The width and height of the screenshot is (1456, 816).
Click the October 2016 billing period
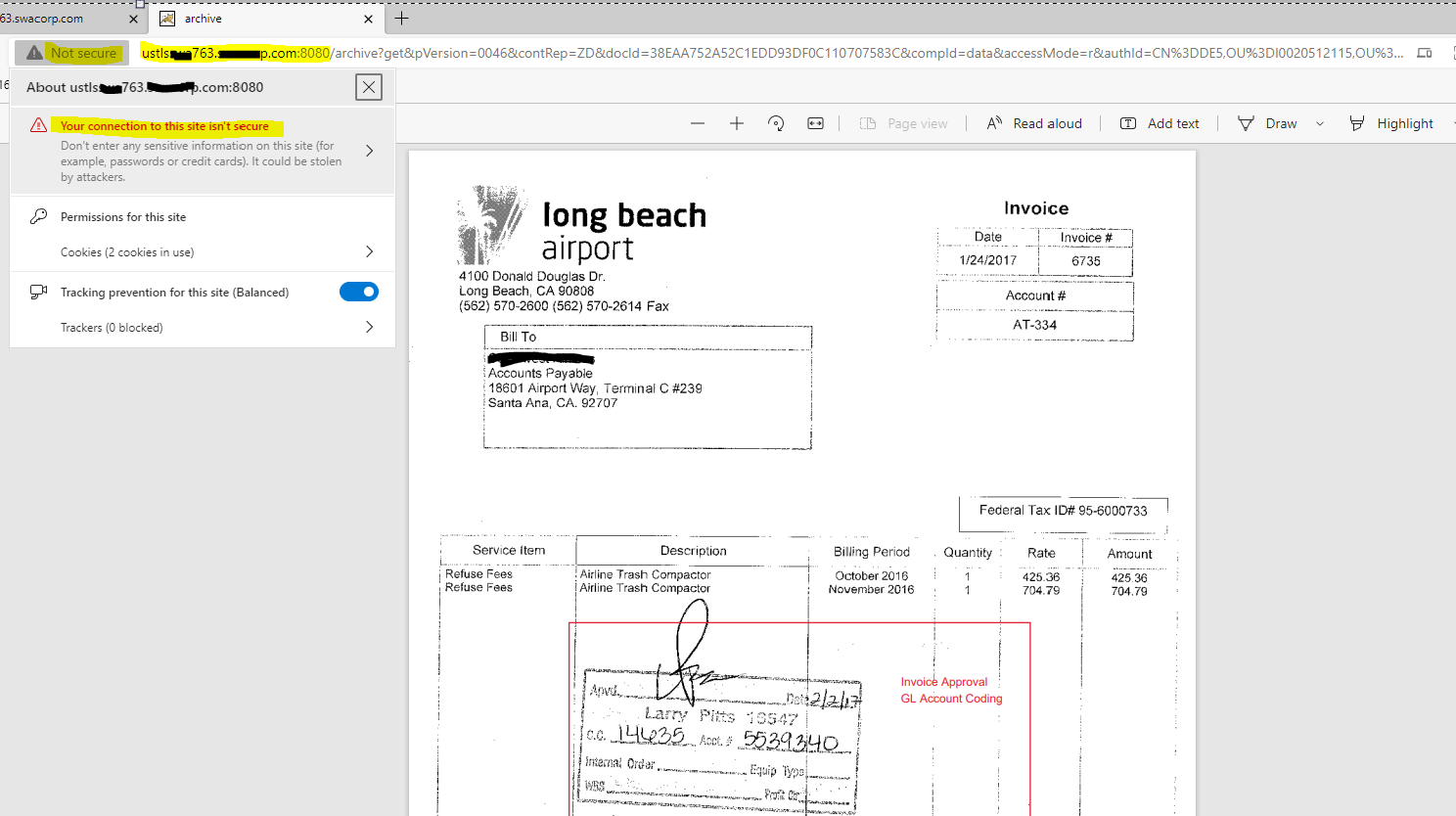tap(872, 576)
